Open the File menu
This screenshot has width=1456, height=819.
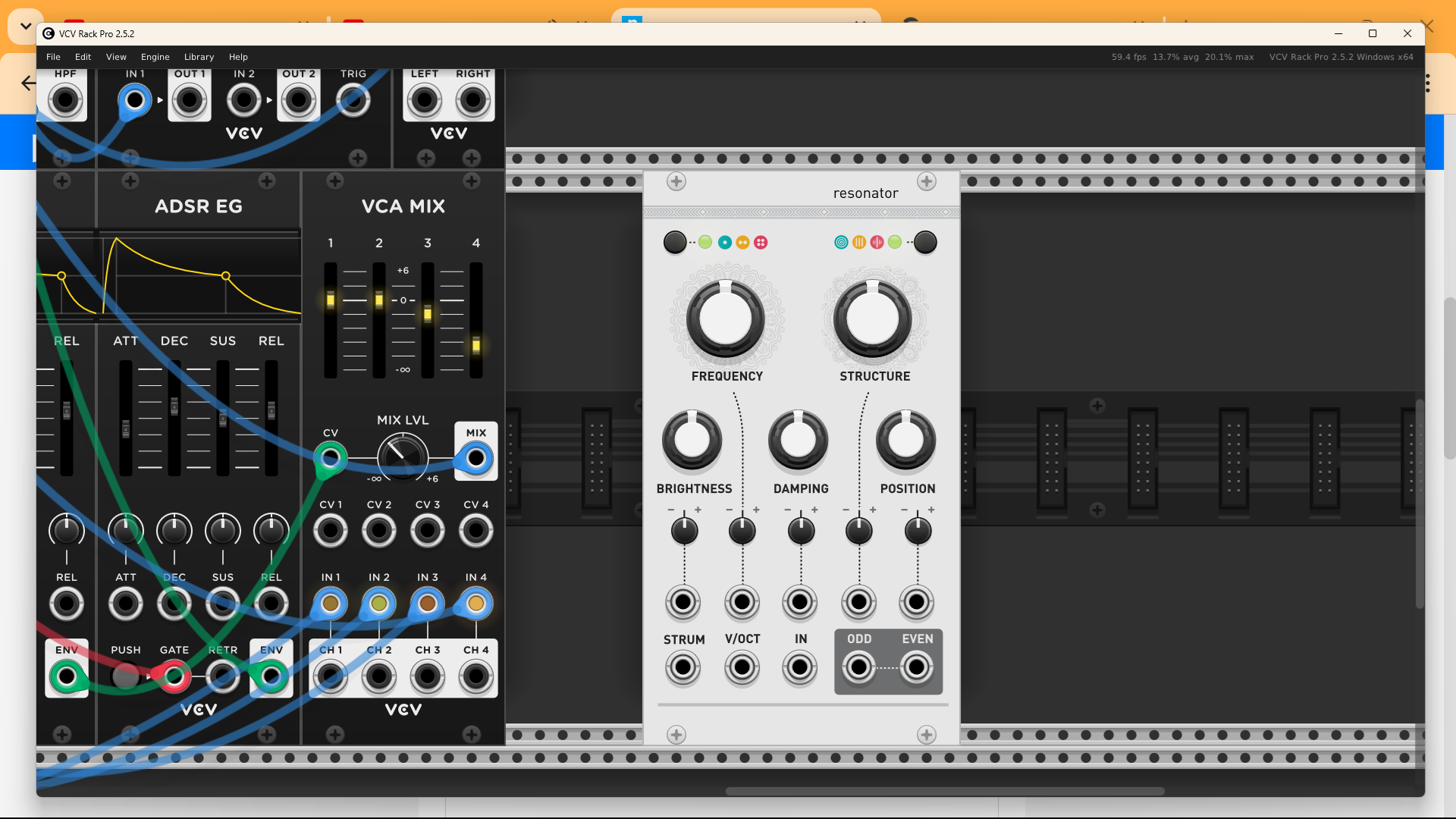pyautogui.click(x=53, y=57)
